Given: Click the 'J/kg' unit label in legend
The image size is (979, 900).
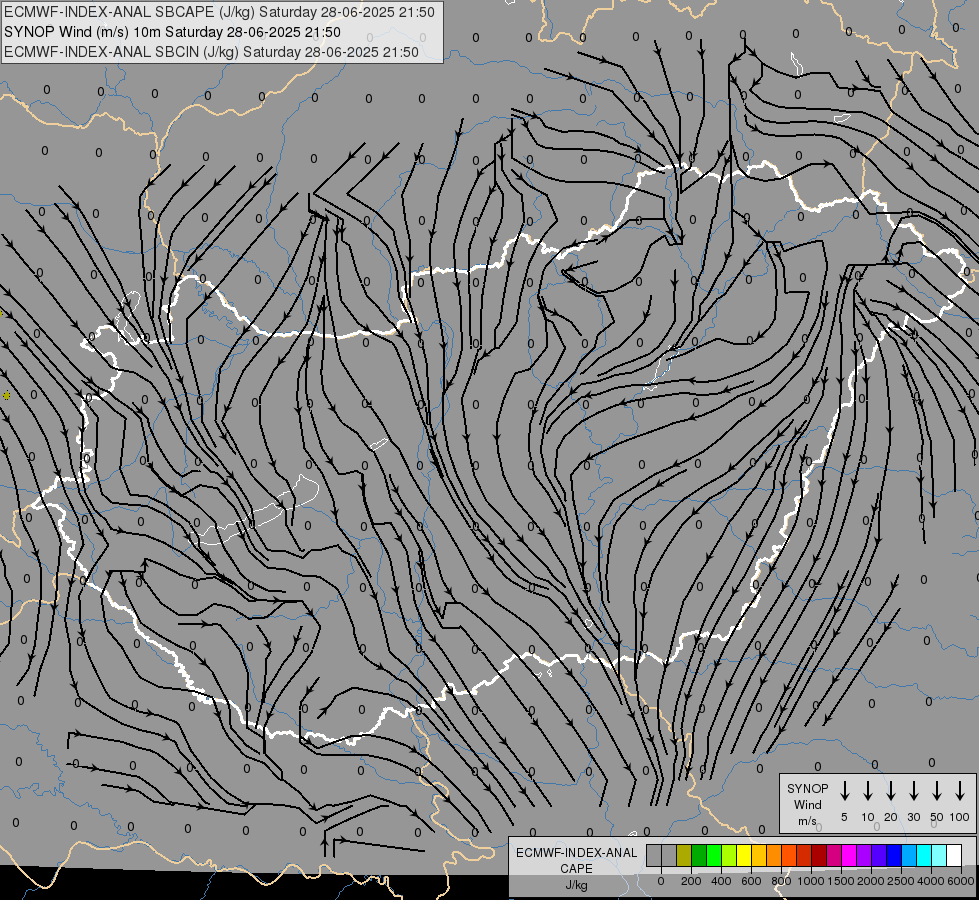Looking at the screenshot, I should (576, 885).
